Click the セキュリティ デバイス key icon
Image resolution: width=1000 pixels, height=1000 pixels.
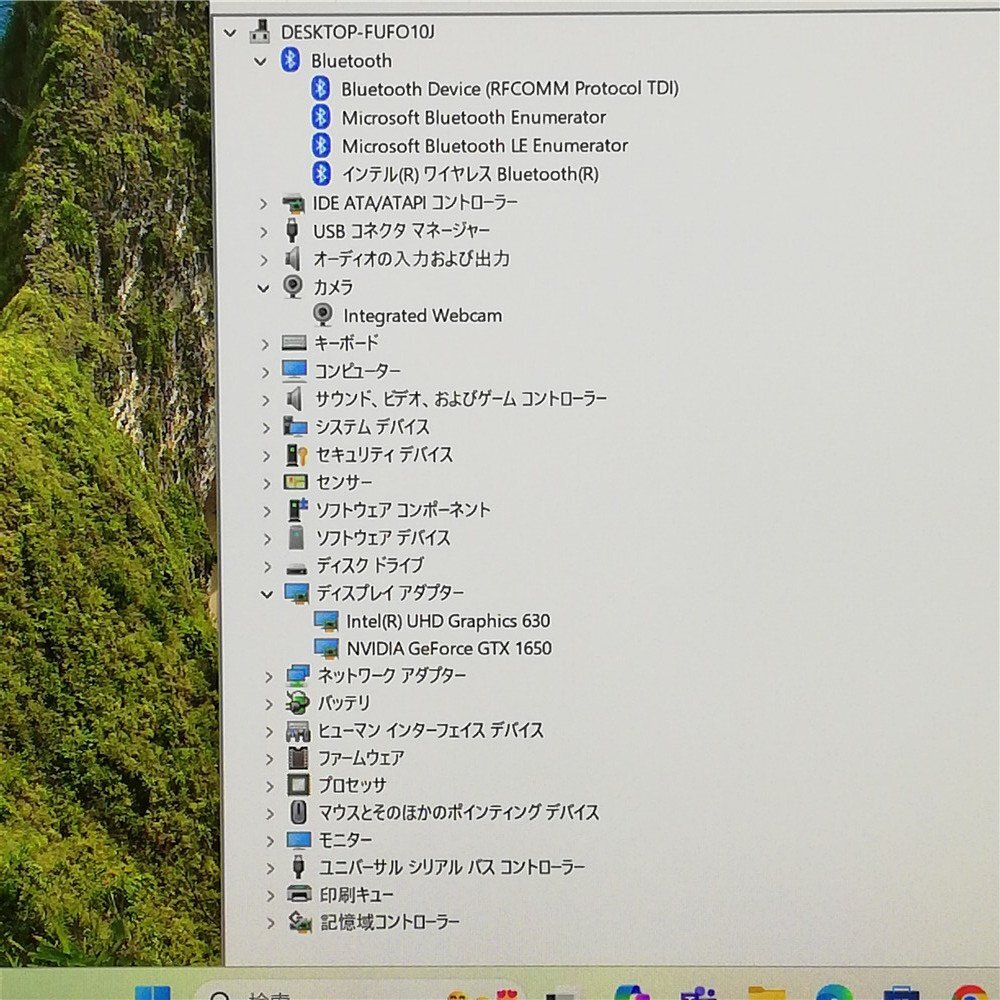click(297, 454)
